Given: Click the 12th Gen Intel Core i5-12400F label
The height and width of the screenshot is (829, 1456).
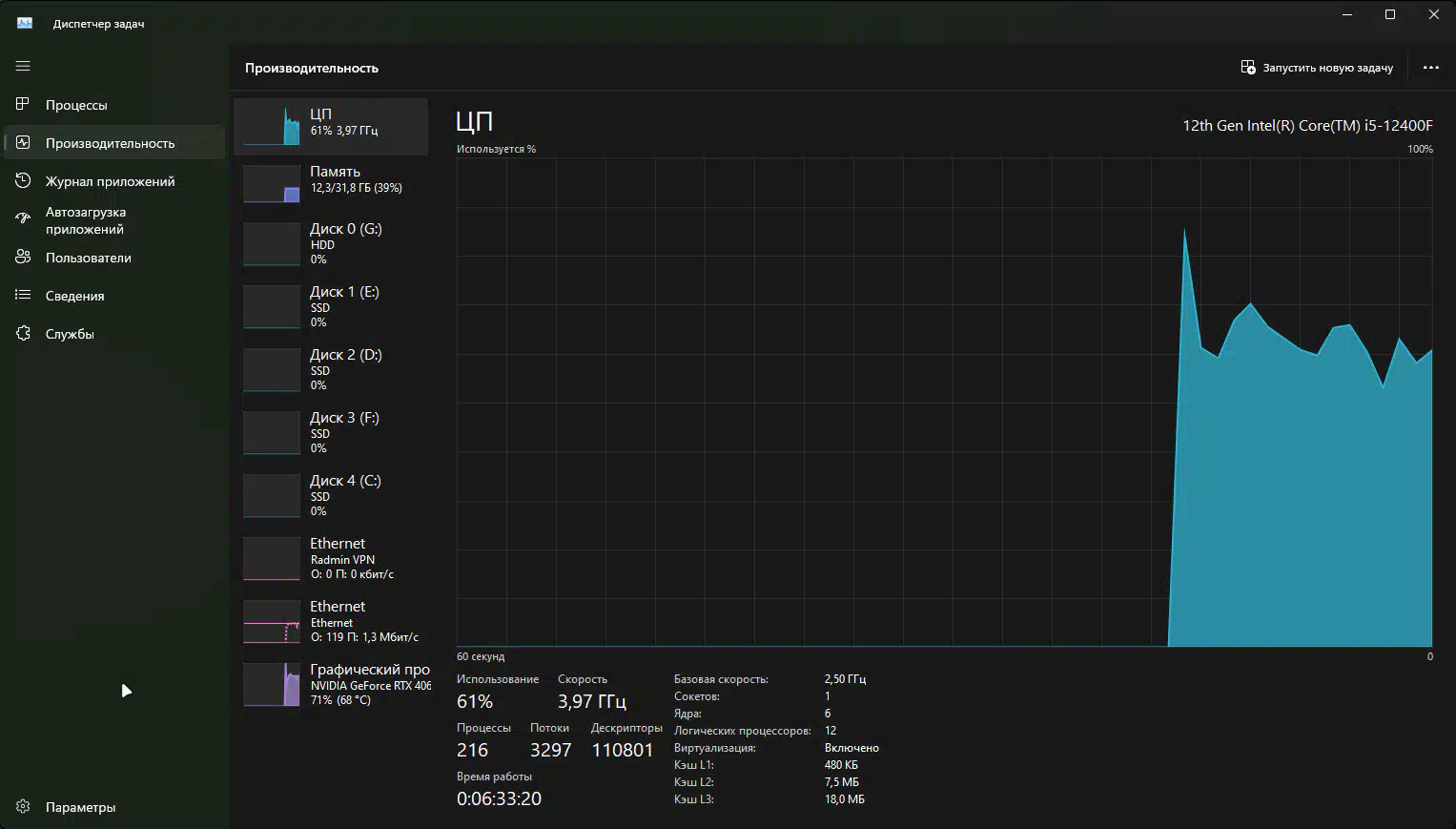Looking at the screenshot, I should [1307, 125].
